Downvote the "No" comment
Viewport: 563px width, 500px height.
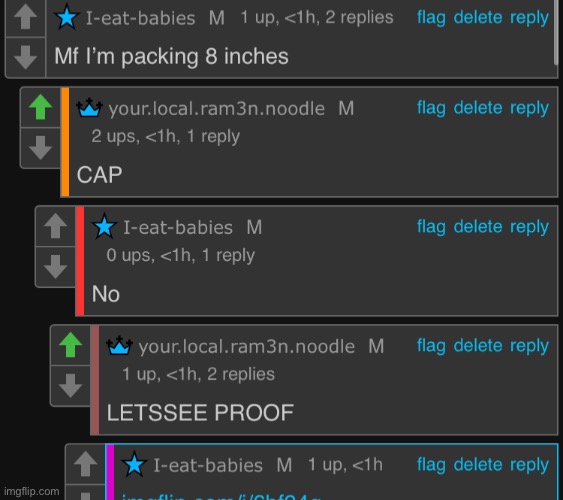tap(56, 267)
